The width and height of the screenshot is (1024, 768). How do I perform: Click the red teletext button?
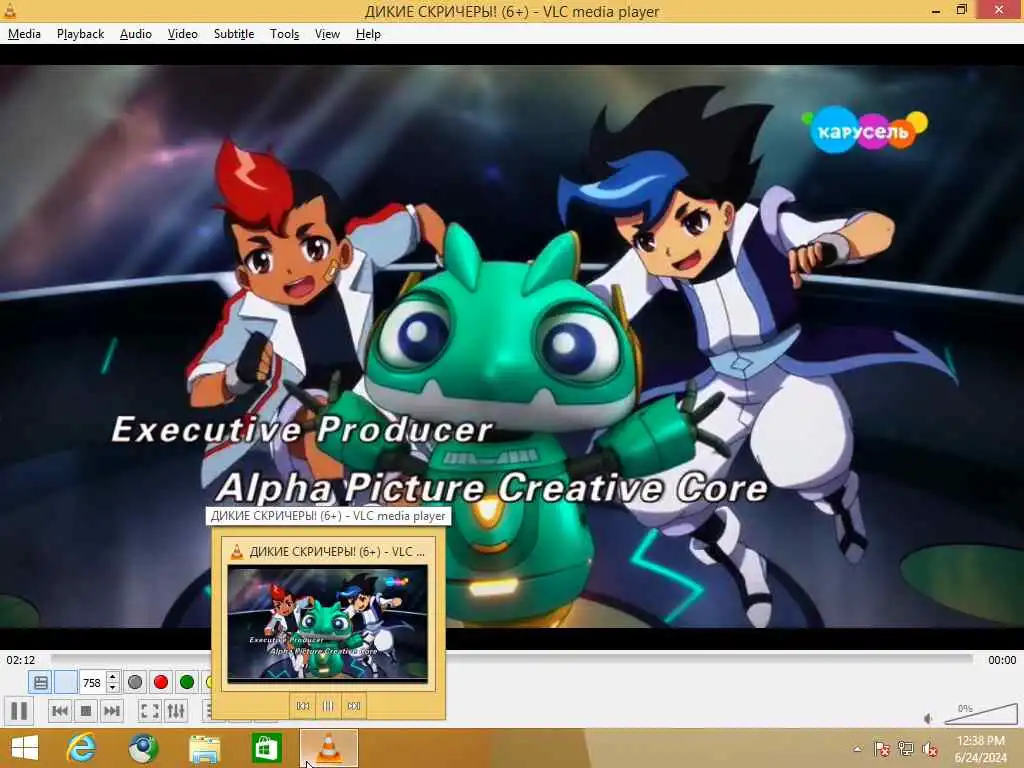point(161,682)
